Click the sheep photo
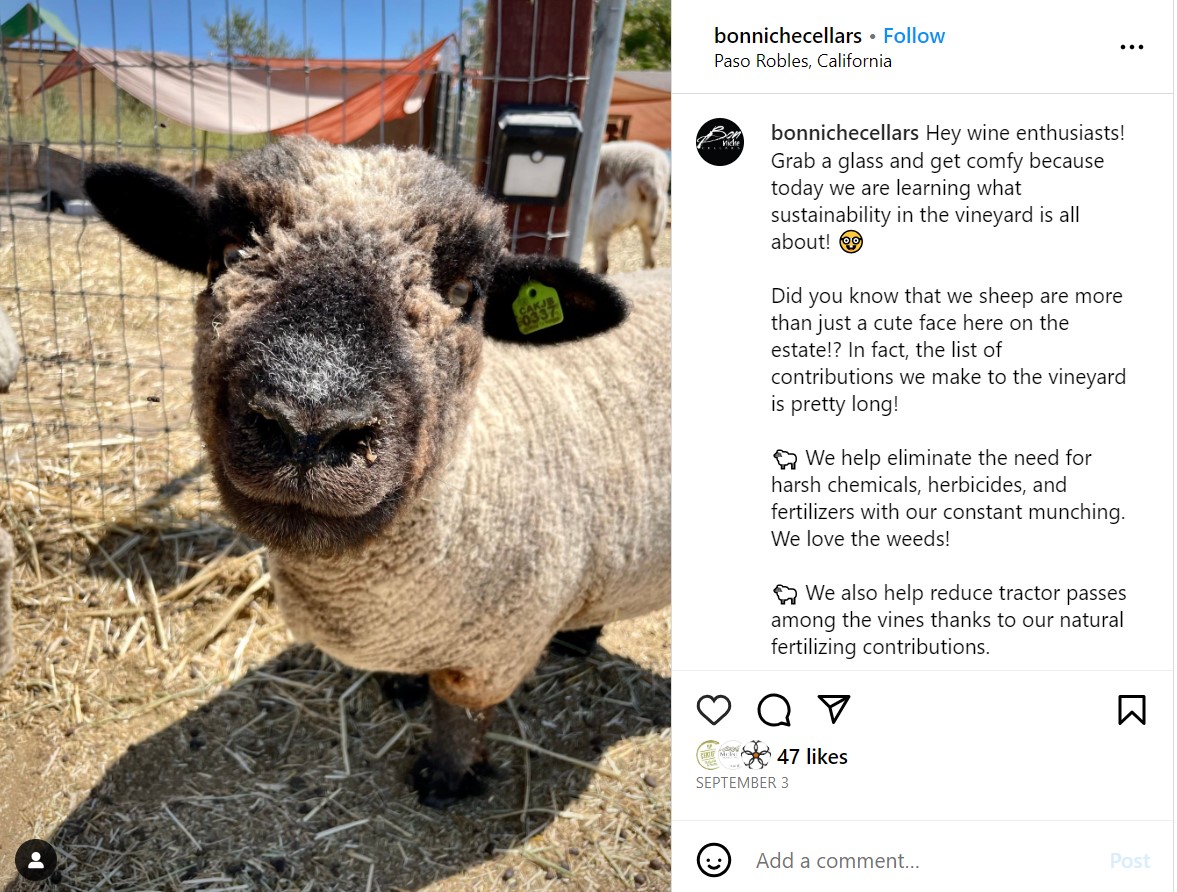The height and width of the screenshot is (892, 1177). (336, 446)
